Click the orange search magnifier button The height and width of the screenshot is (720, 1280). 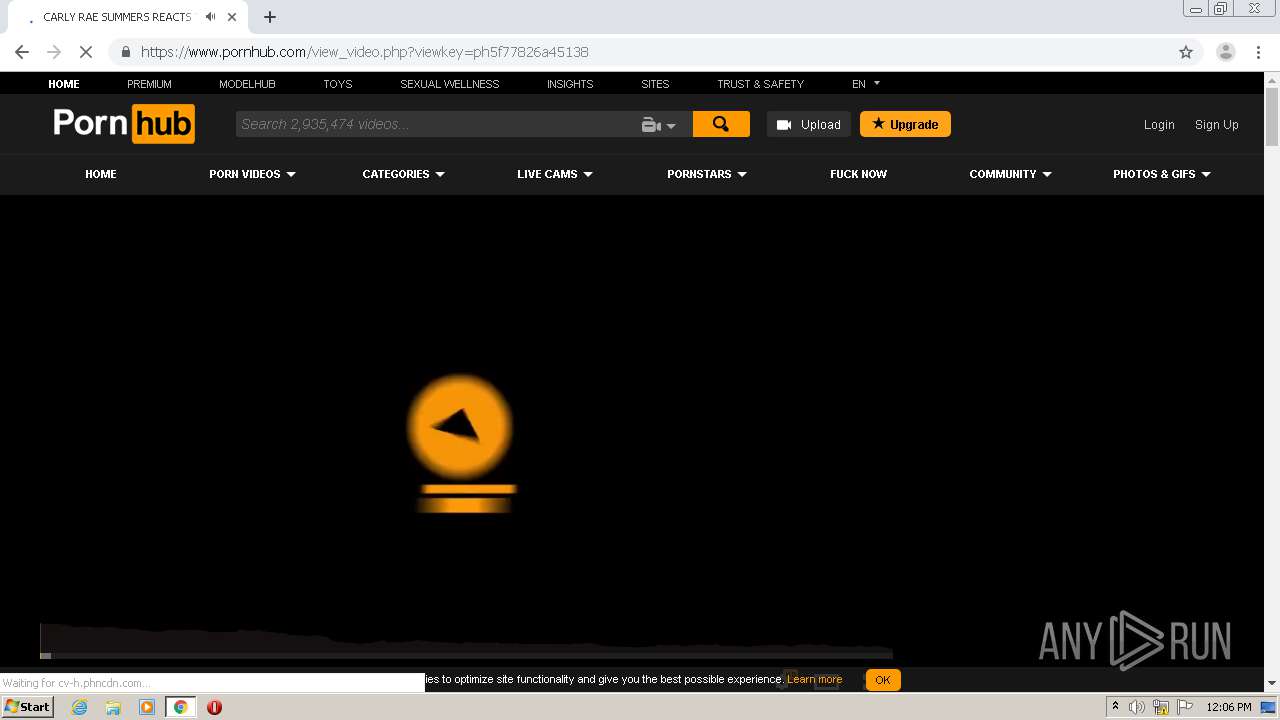721,124
